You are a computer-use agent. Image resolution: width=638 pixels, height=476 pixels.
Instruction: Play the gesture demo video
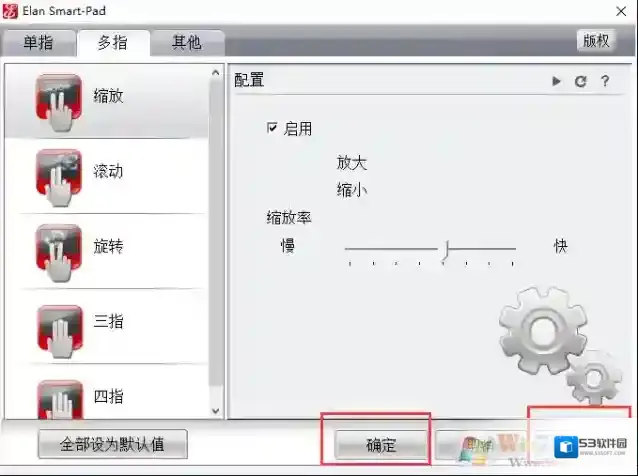pyautogui.click(x=556, y=81)
